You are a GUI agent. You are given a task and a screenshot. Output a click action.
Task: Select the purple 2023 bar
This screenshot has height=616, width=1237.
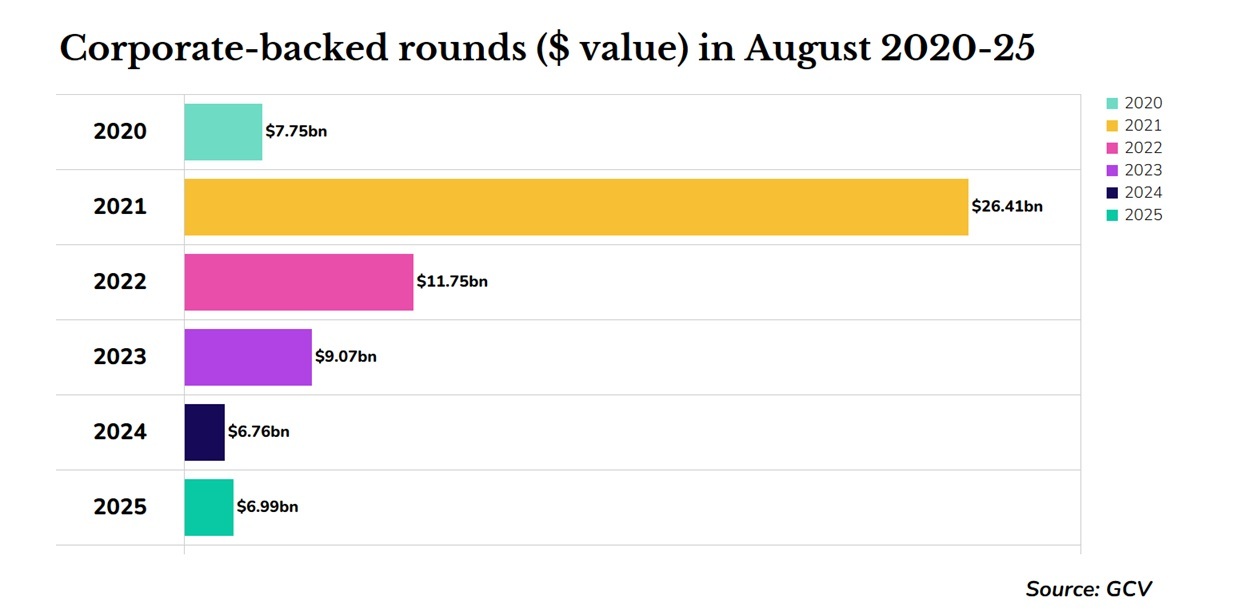[248, 357]
